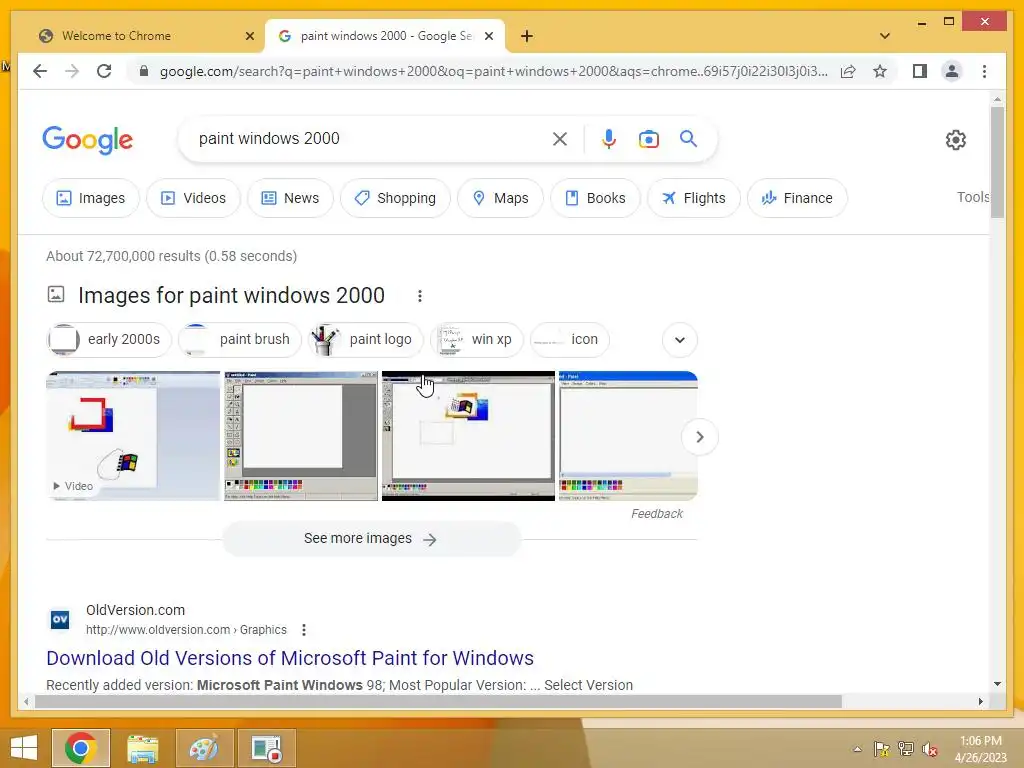This screenshot has height=768, width=1024.
Task: Search by image with camera icon
Action: coord(648,139)
